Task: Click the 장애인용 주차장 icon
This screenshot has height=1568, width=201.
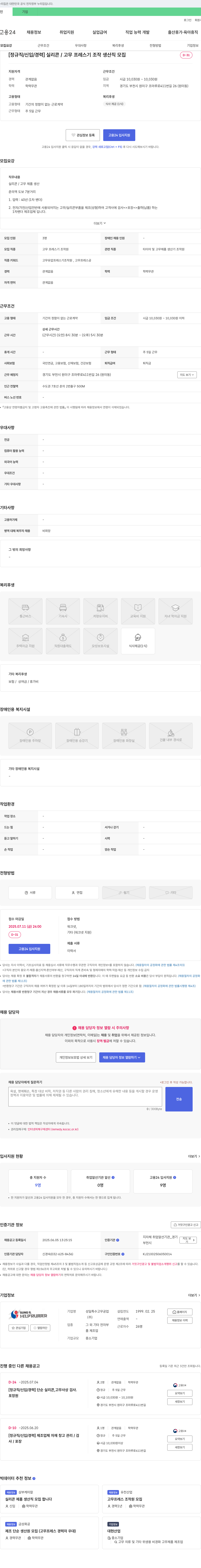Action: point(30,735)
